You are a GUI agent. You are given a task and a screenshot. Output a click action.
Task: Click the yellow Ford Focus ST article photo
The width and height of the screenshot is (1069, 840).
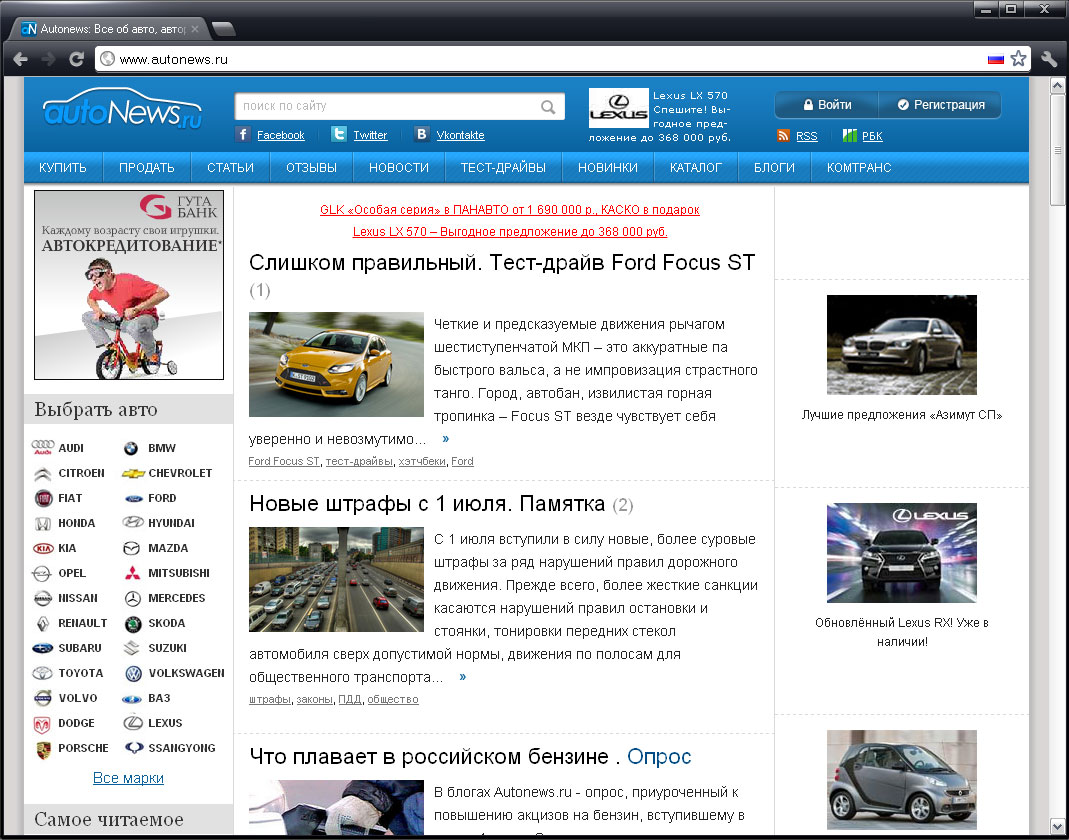(x=336, y=364)
